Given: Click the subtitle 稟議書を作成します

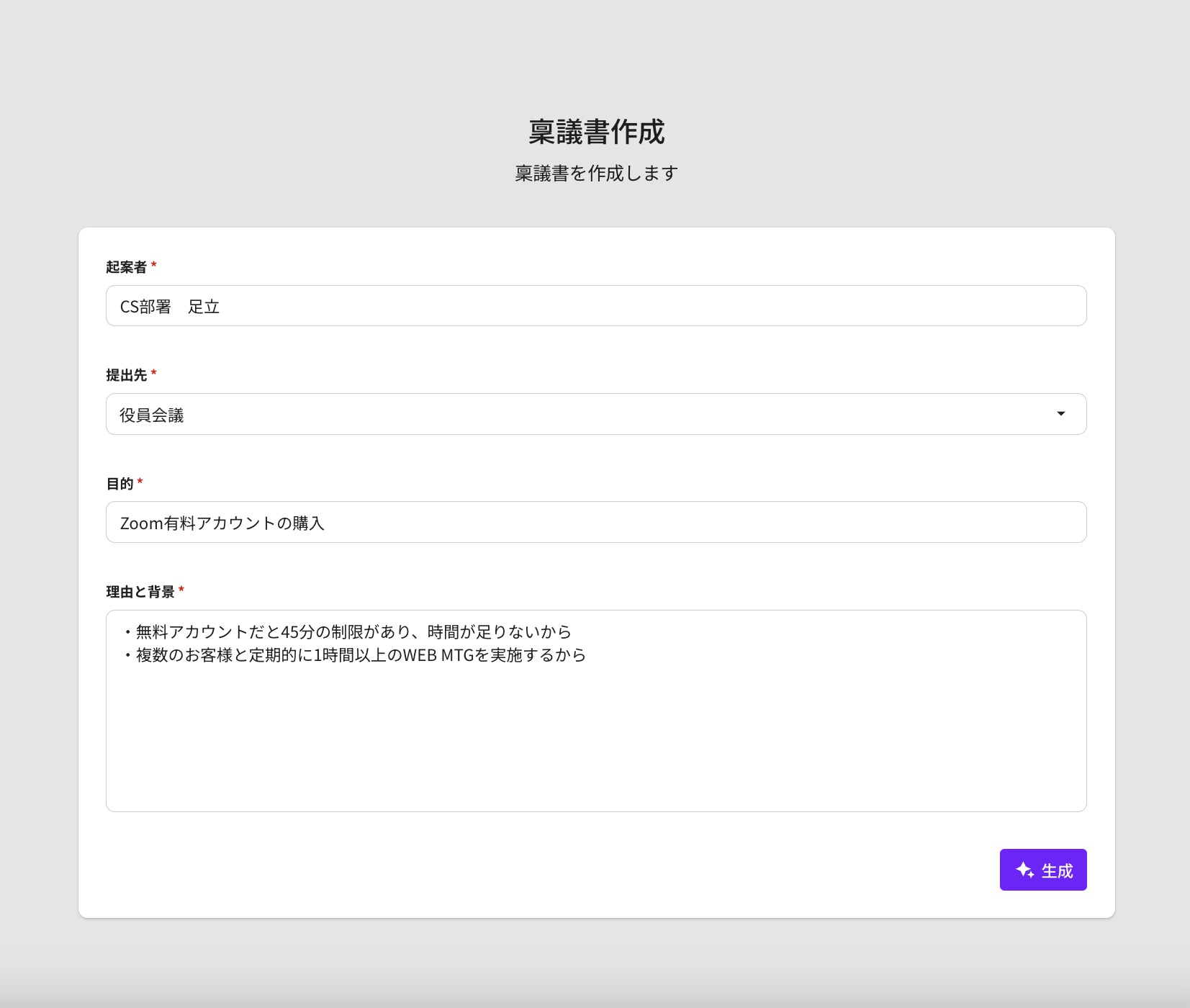Looking at the screenshot, I should [x=596, y=174].
